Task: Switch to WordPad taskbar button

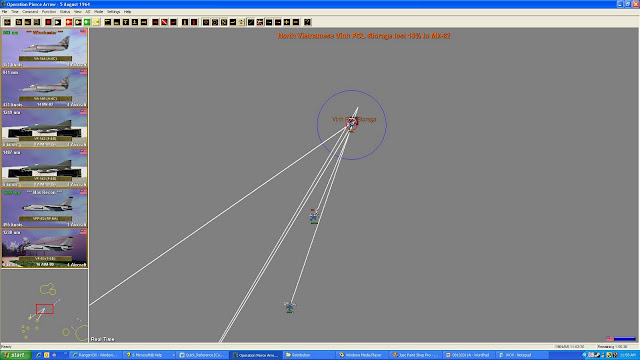Action: pyautogui.click(x=468, y=355)
